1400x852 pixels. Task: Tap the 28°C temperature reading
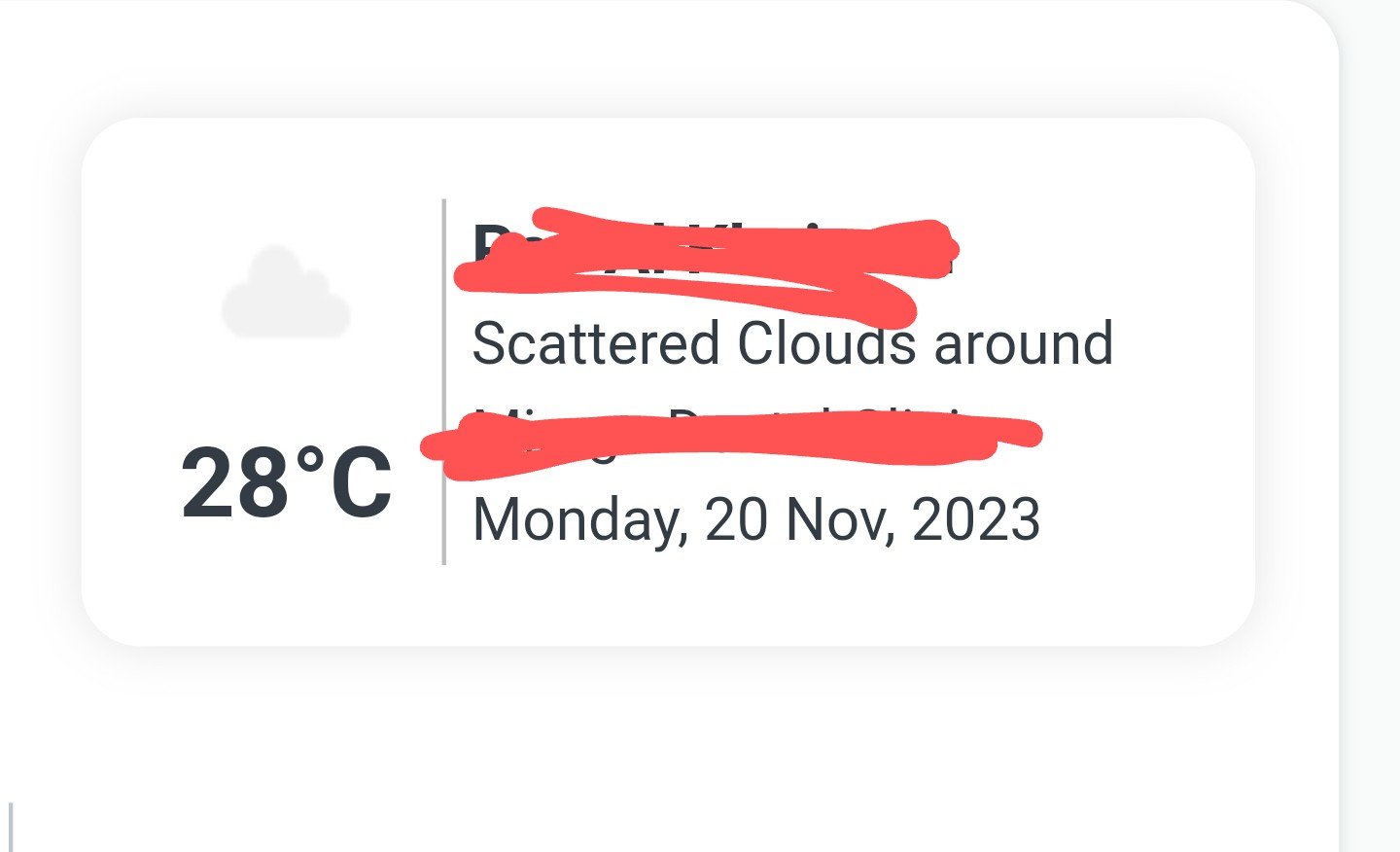click(x=287, y=483)
